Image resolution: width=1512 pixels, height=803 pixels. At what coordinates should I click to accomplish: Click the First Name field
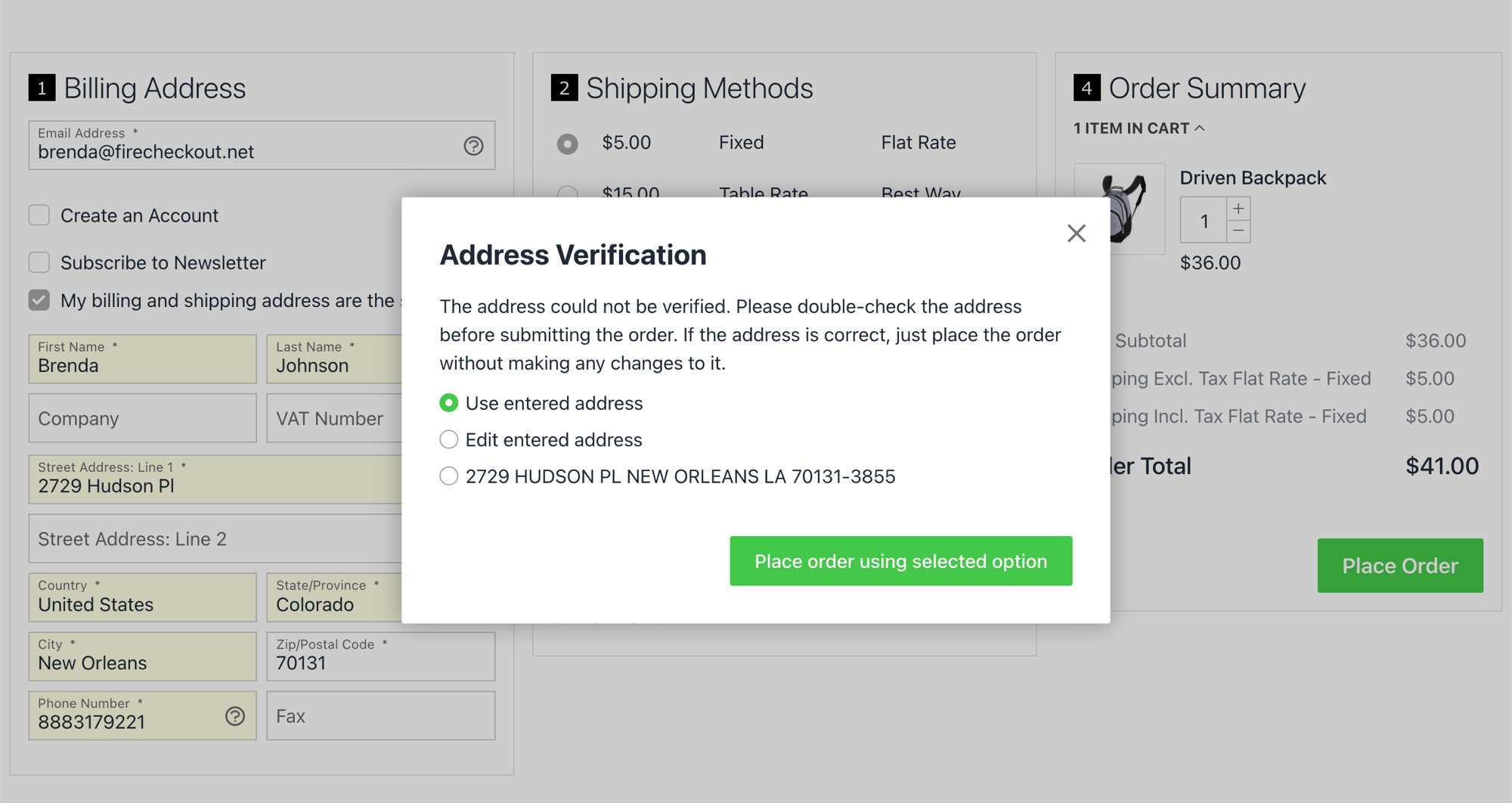[143, 358]
